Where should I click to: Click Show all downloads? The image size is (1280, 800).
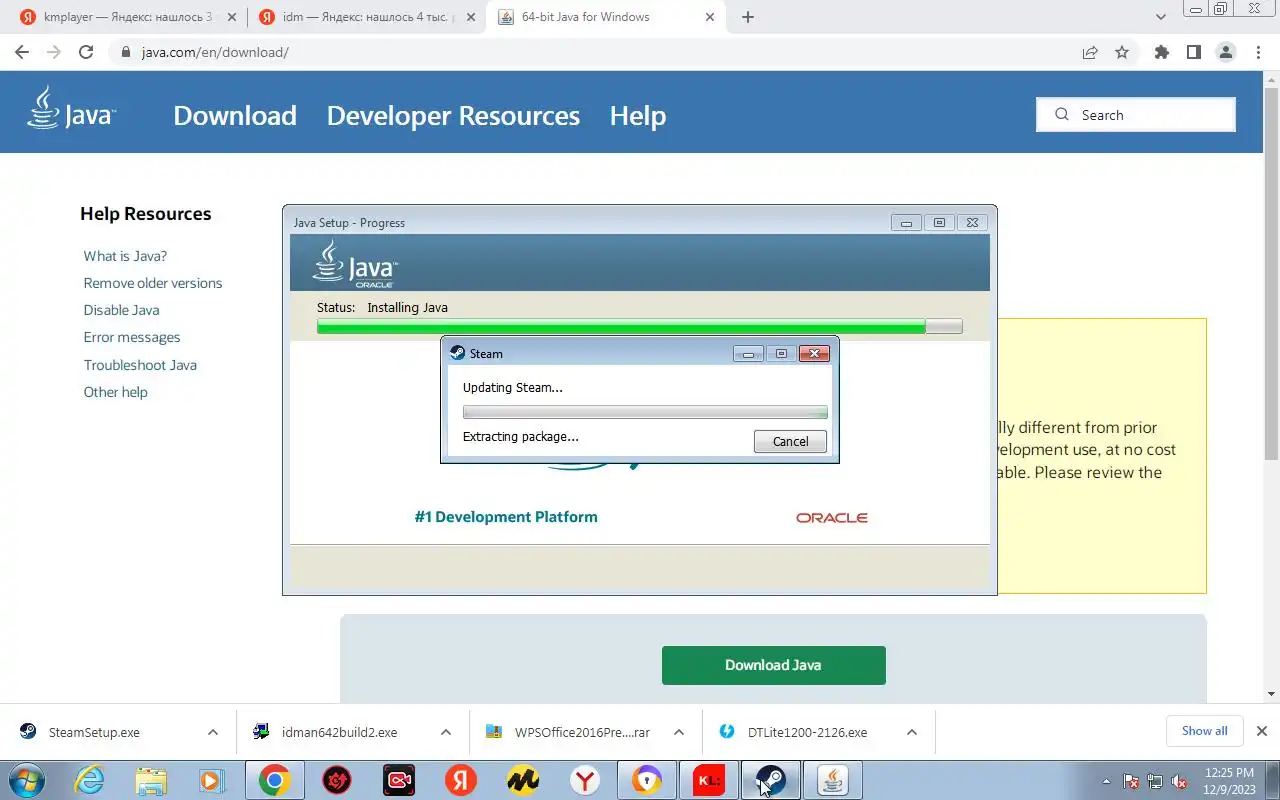point(1204,731)
